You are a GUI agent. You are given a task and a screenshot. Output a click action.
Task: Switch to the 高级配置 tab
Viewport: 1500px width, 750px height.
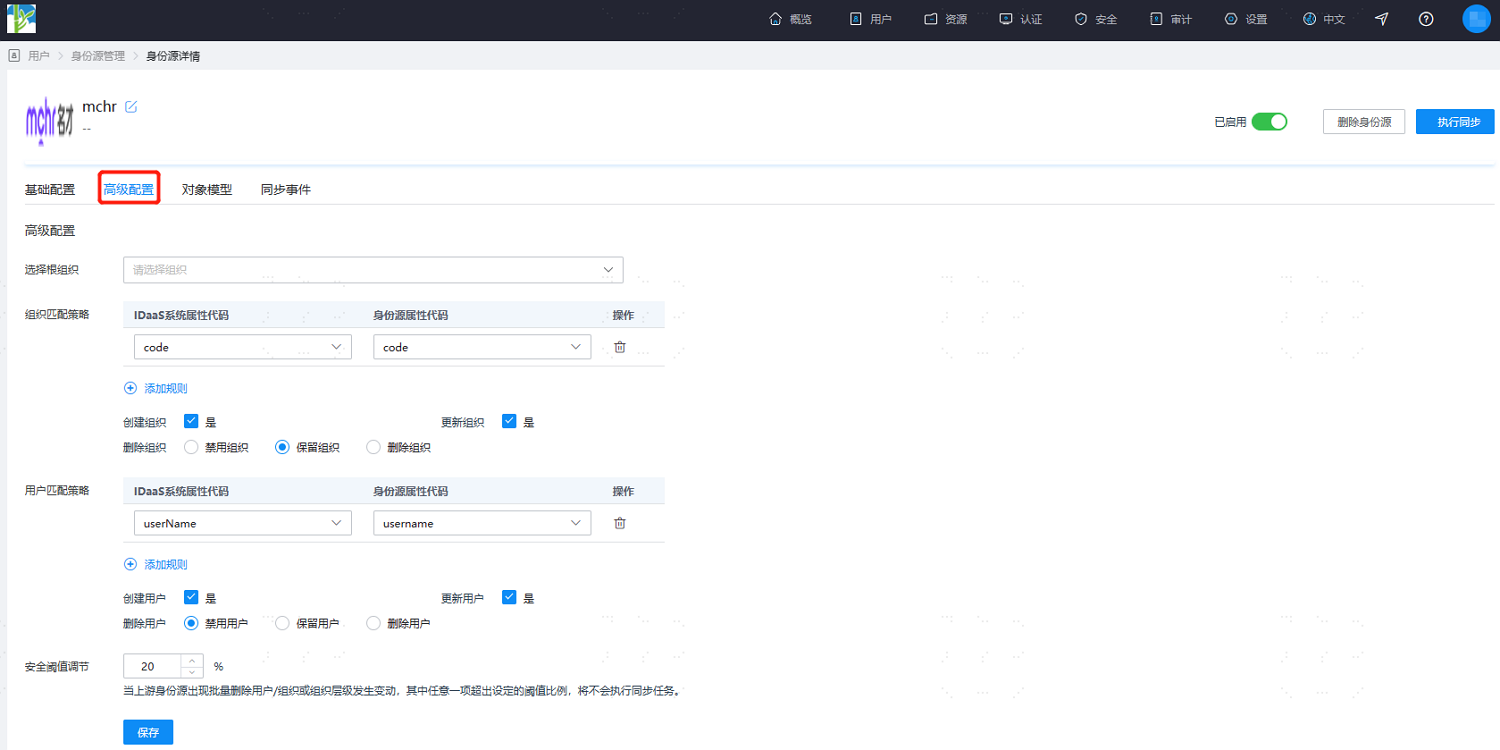129,189
